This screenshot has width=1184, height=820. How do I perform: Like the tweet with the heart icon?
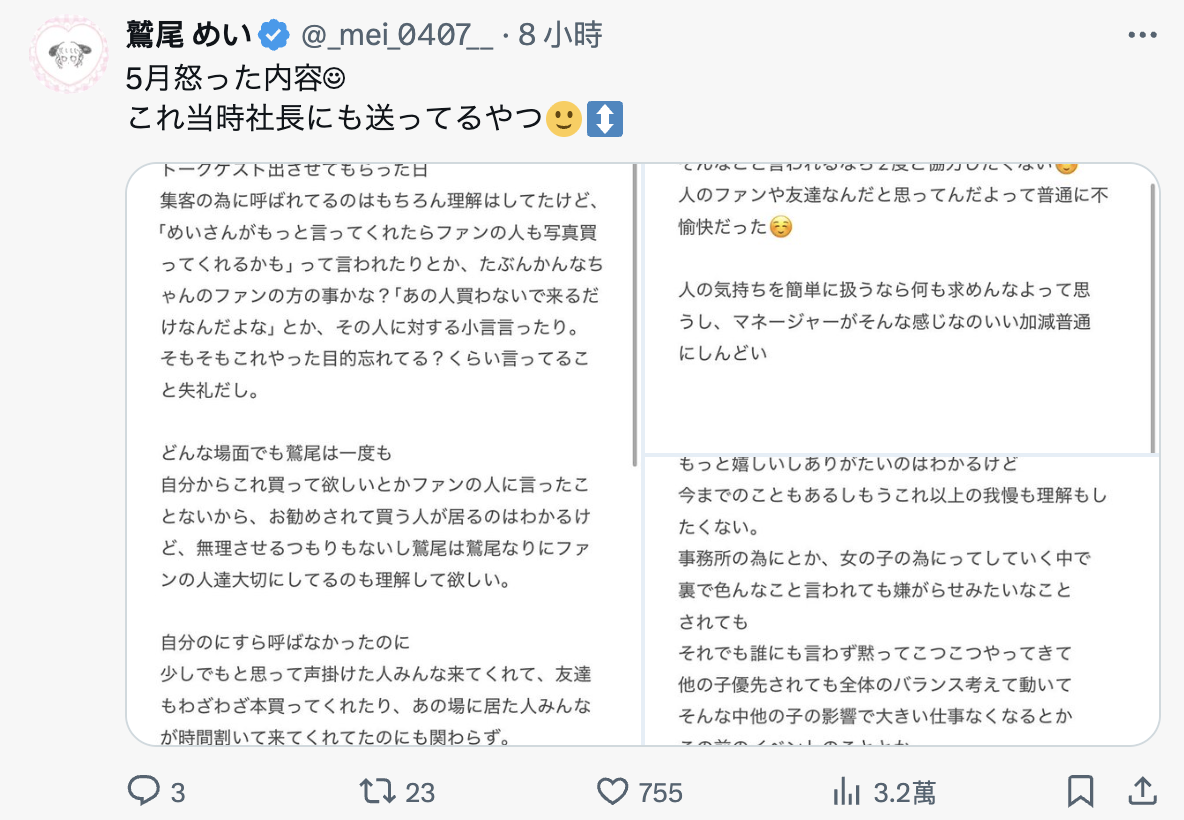coord(612,792)
